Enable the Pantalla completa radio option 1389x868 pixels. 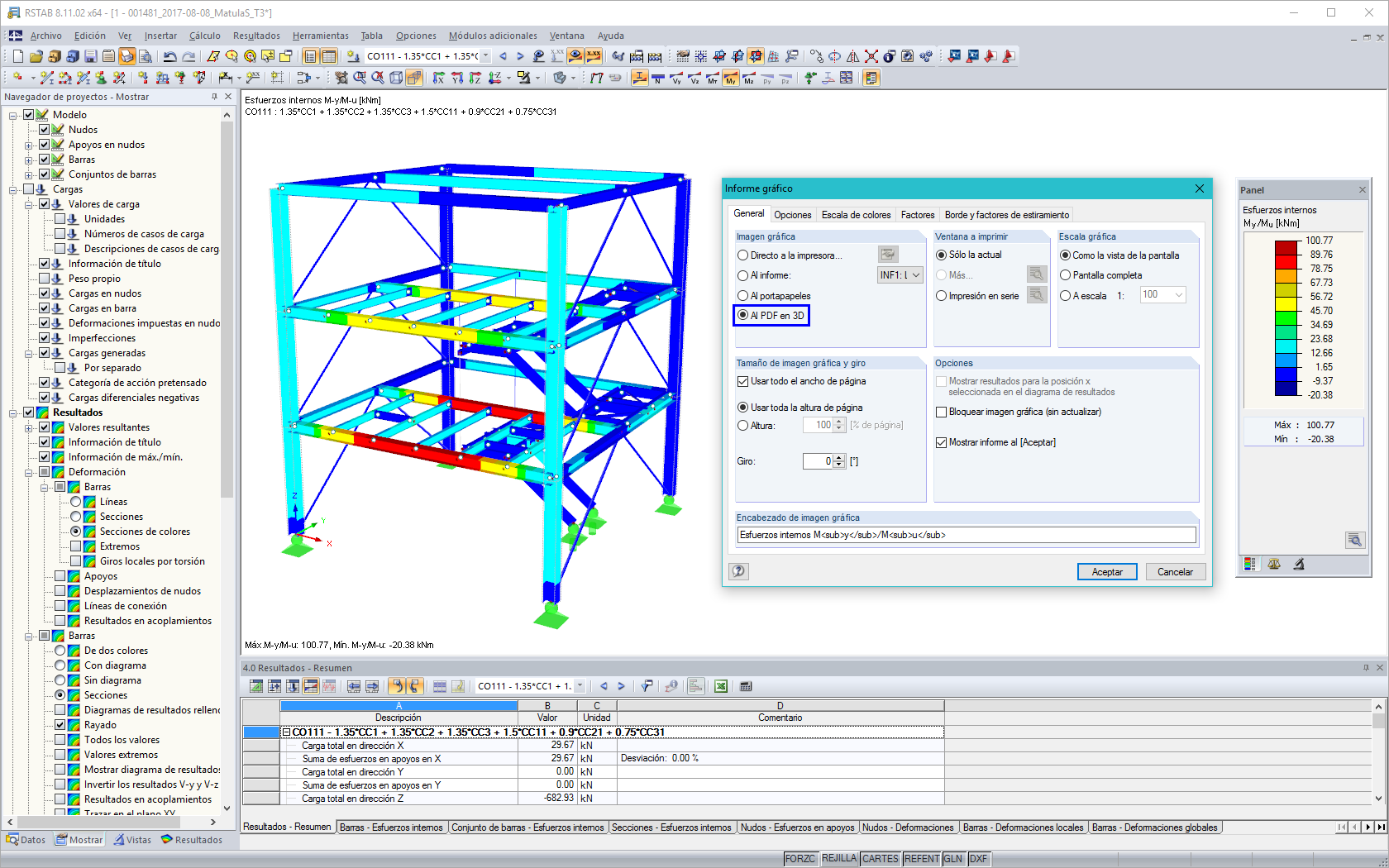pos(1066,275)
